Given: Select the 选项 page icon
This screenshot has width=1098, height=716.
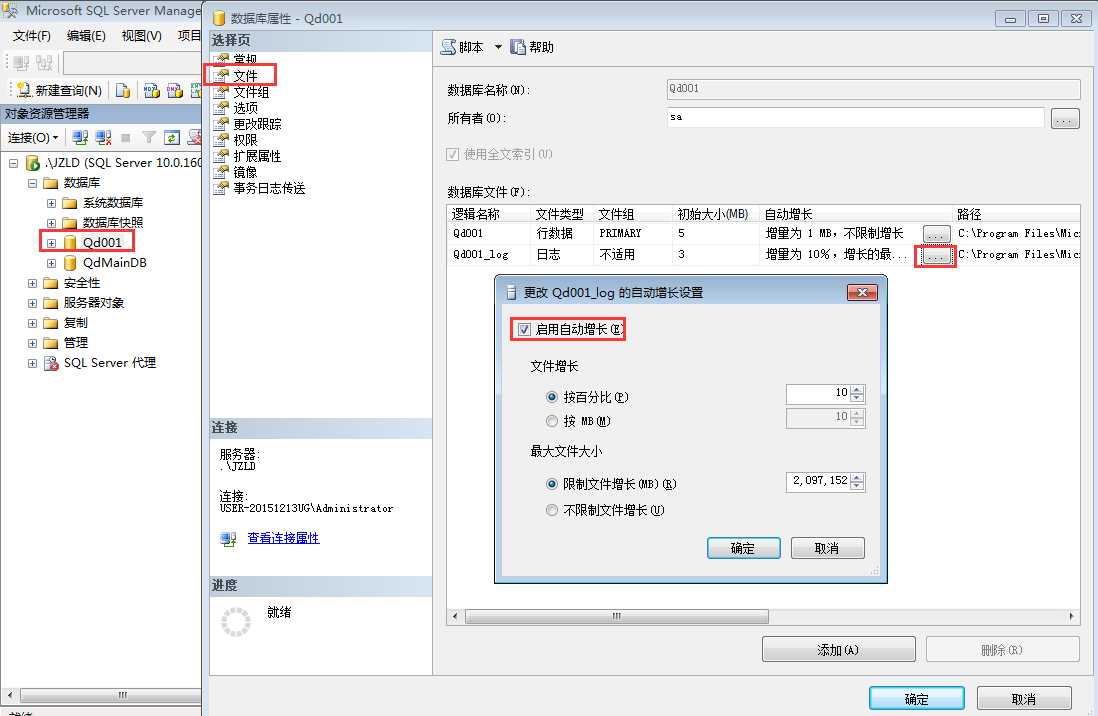Looking at the screenshot, I should pyautogui.click(x=221, y=107).
